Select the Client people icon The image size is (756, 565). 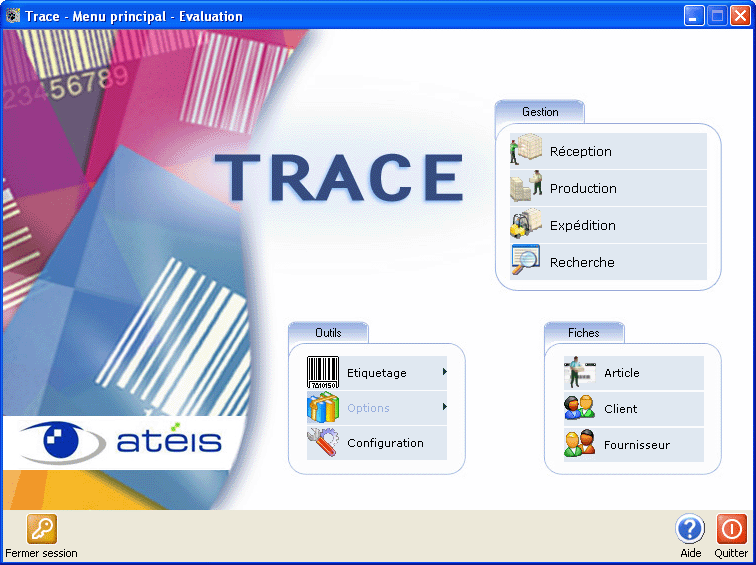point(580,408)
